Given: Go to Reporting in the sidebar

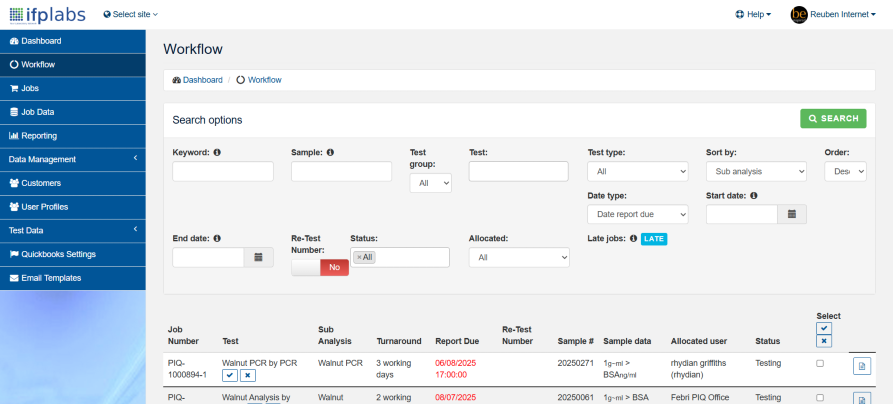Looking at the screenshot, I should coord(38,136).
